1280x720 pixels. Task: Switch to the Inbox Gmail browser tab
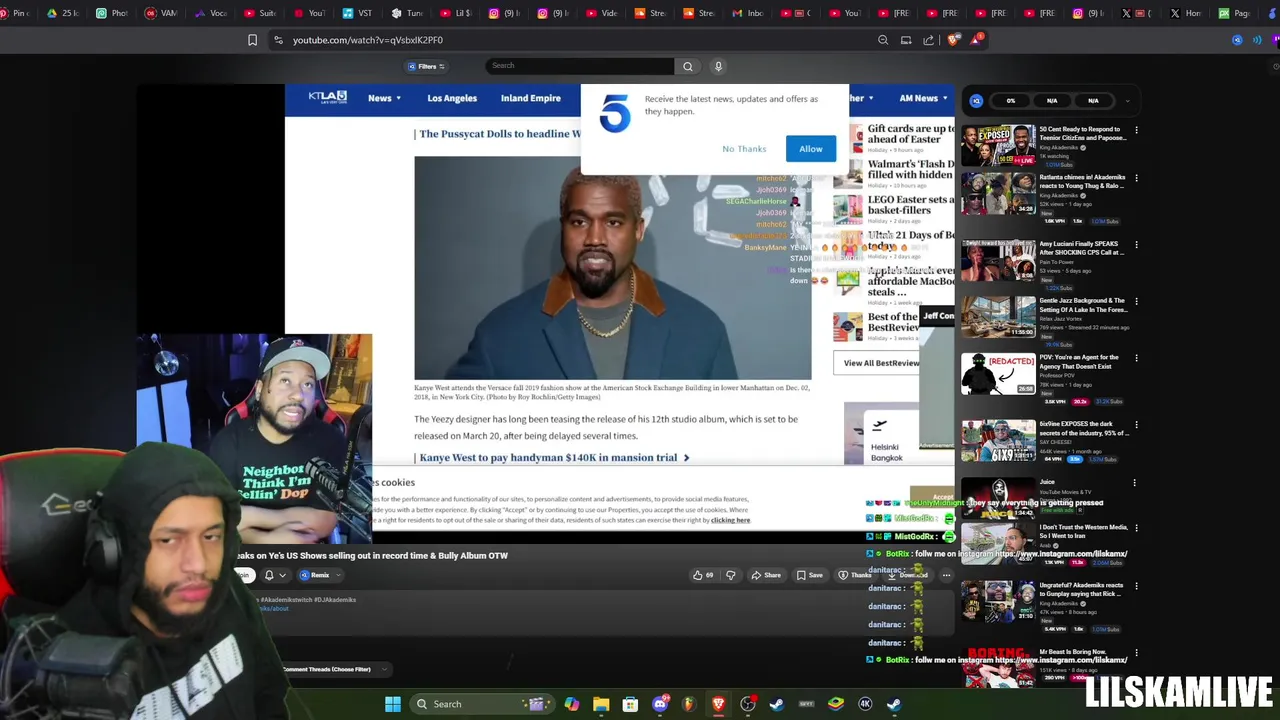pos(747,13)
